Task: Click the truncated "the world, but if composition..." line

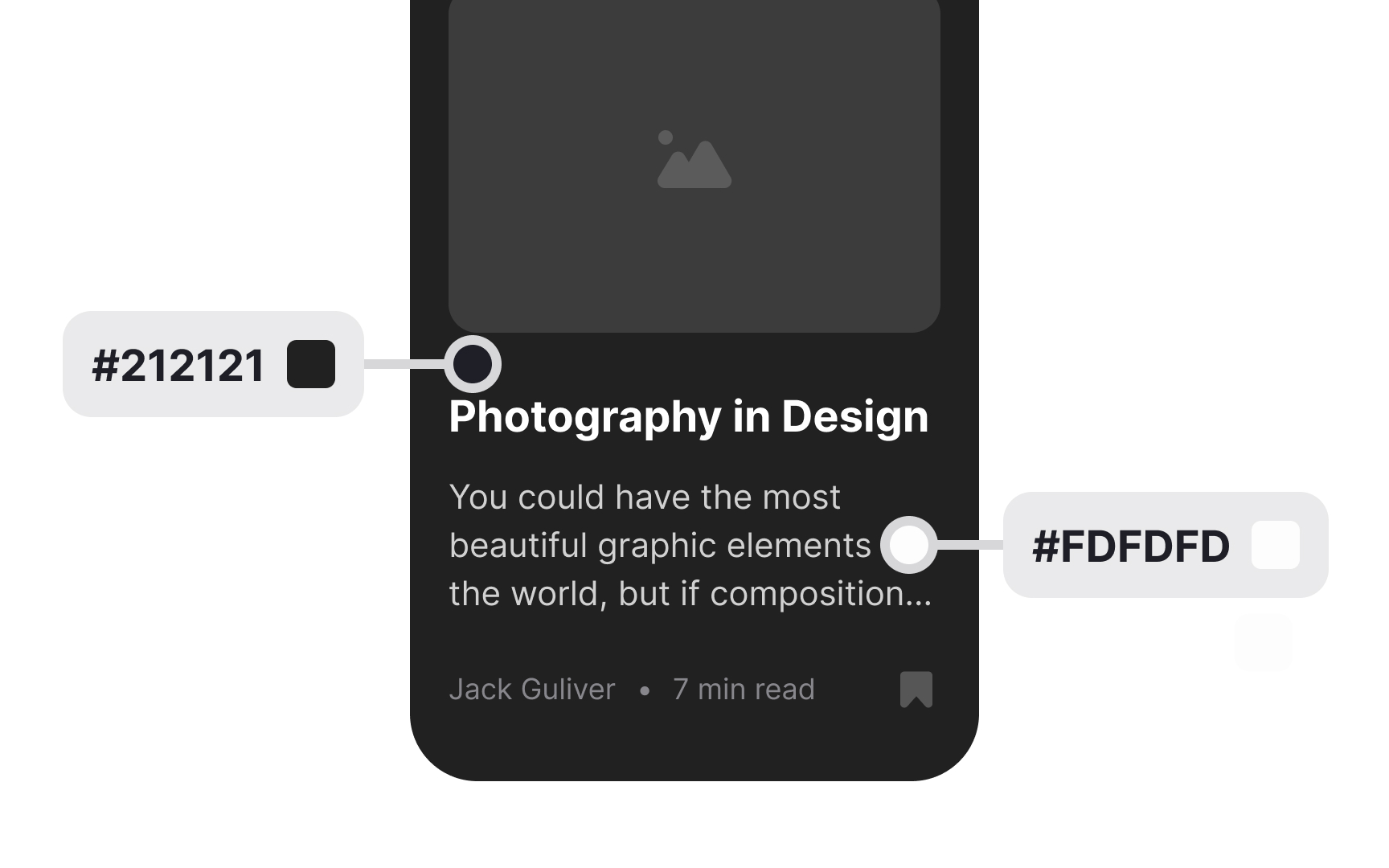Action: (690, 594)
